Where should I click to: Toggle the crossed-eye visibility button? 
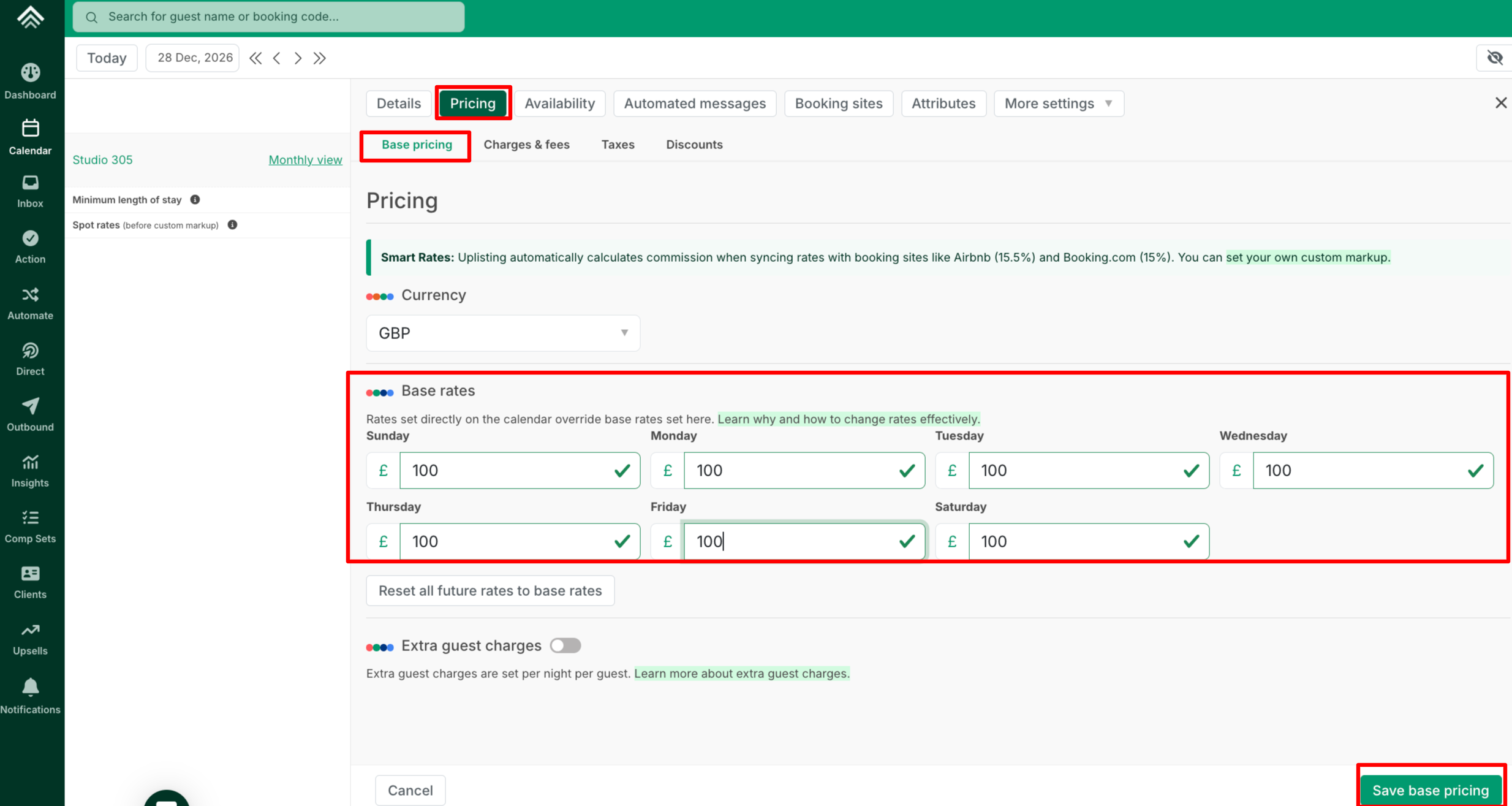pyautogui.click(x=1494, y=58)
